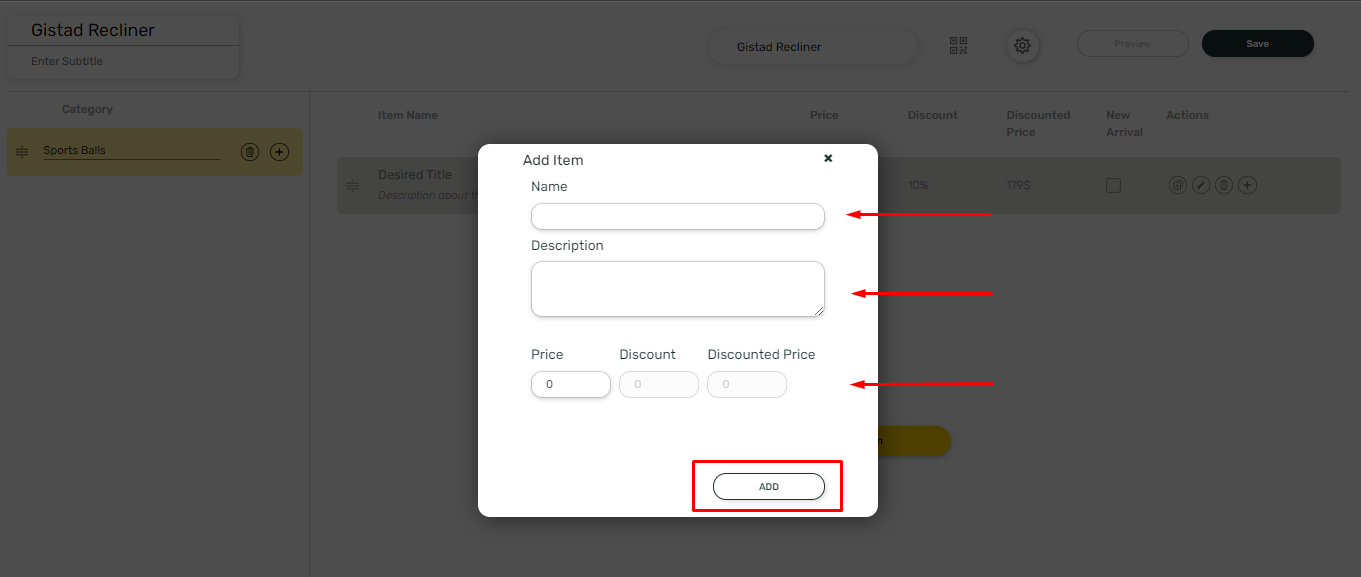This screenshot has width=1361, height=577.
Task: Select the duplicate icon for Desired Title item
Action: coord(1177,184)
